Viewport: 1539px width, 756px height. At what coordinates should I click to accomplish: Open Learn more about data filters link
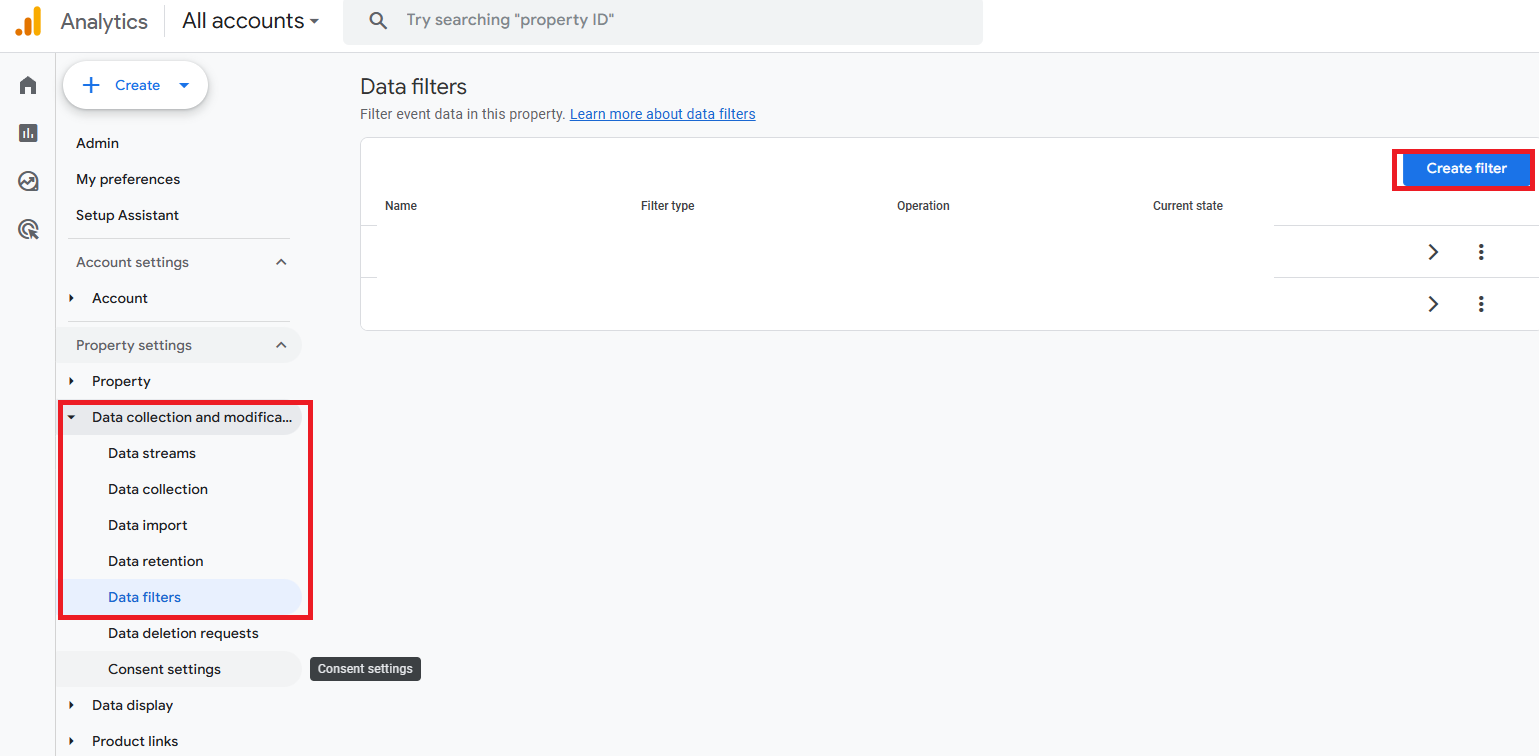pyautogui.click(x=662, y=114)
